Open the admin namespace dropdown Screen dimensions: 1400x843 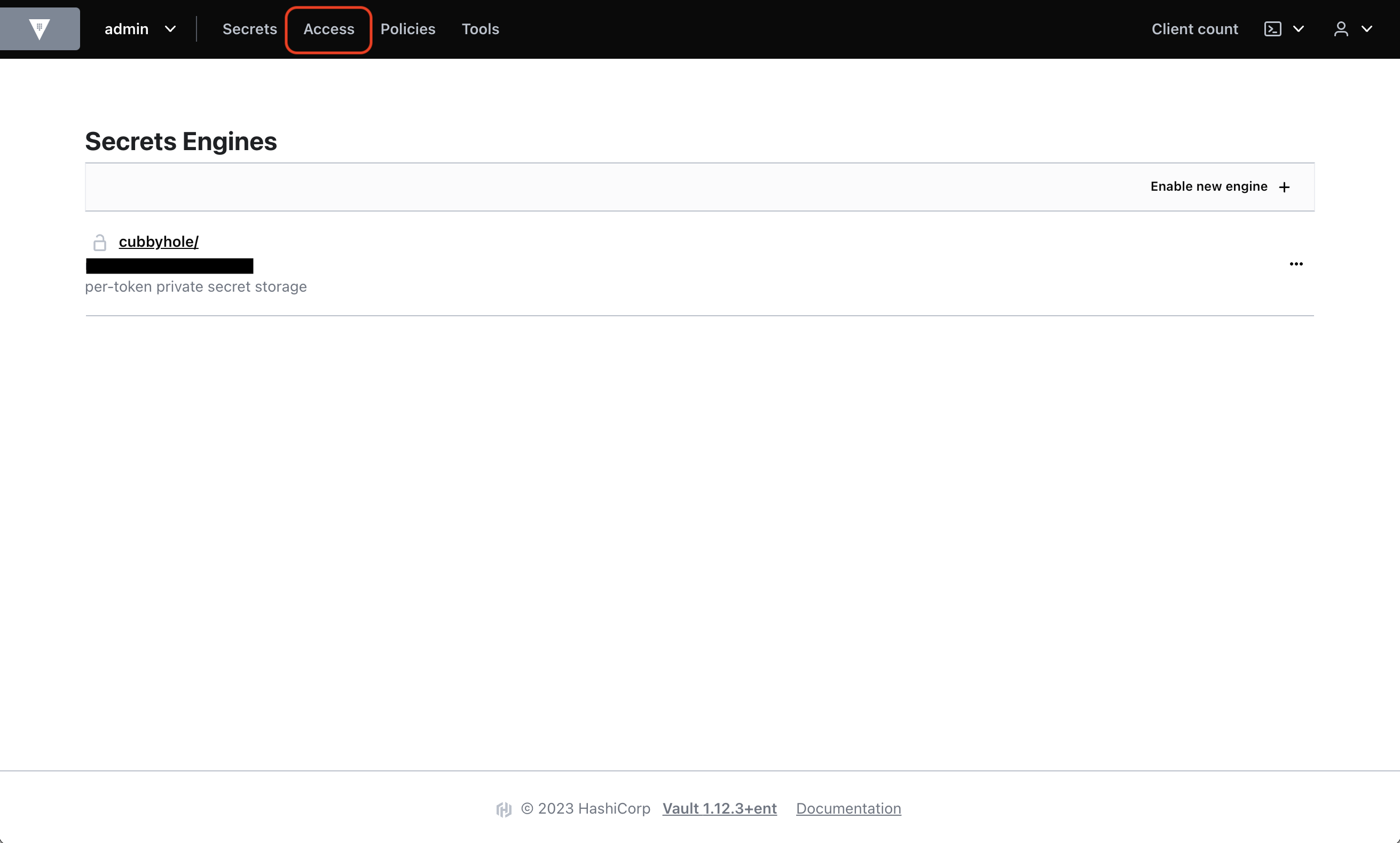[140, 29]
